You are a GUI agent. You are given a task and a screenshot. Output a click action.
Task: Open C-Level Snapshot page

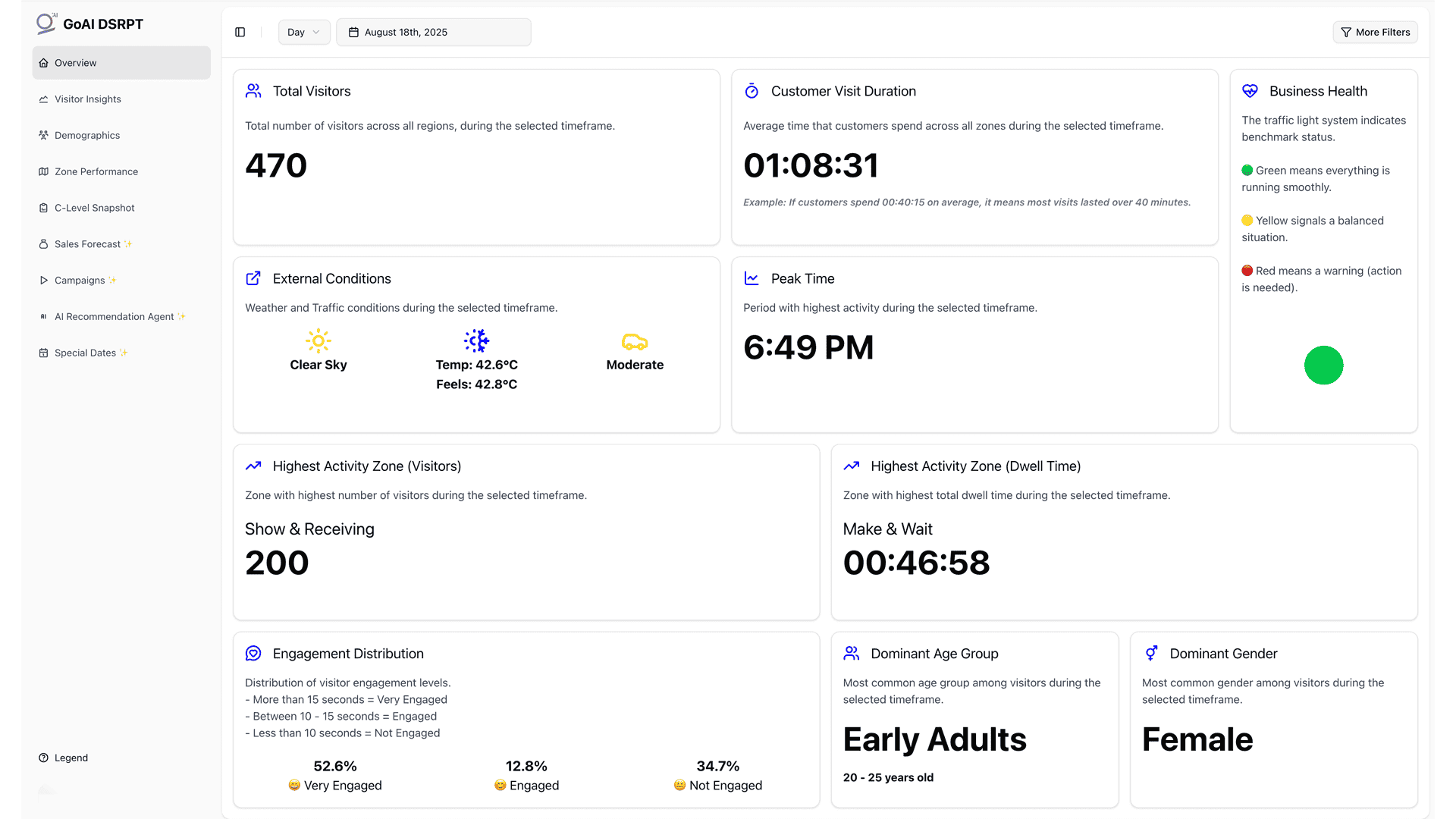coord(121,208)
